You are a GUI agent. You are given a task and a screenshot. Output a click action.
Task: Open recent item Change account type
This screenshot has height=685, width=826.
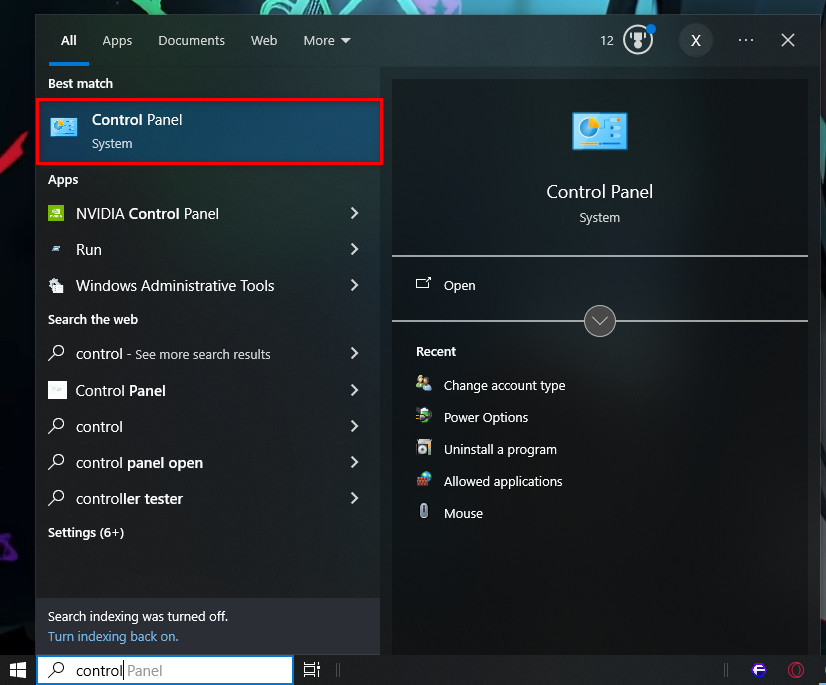point(504,385)
